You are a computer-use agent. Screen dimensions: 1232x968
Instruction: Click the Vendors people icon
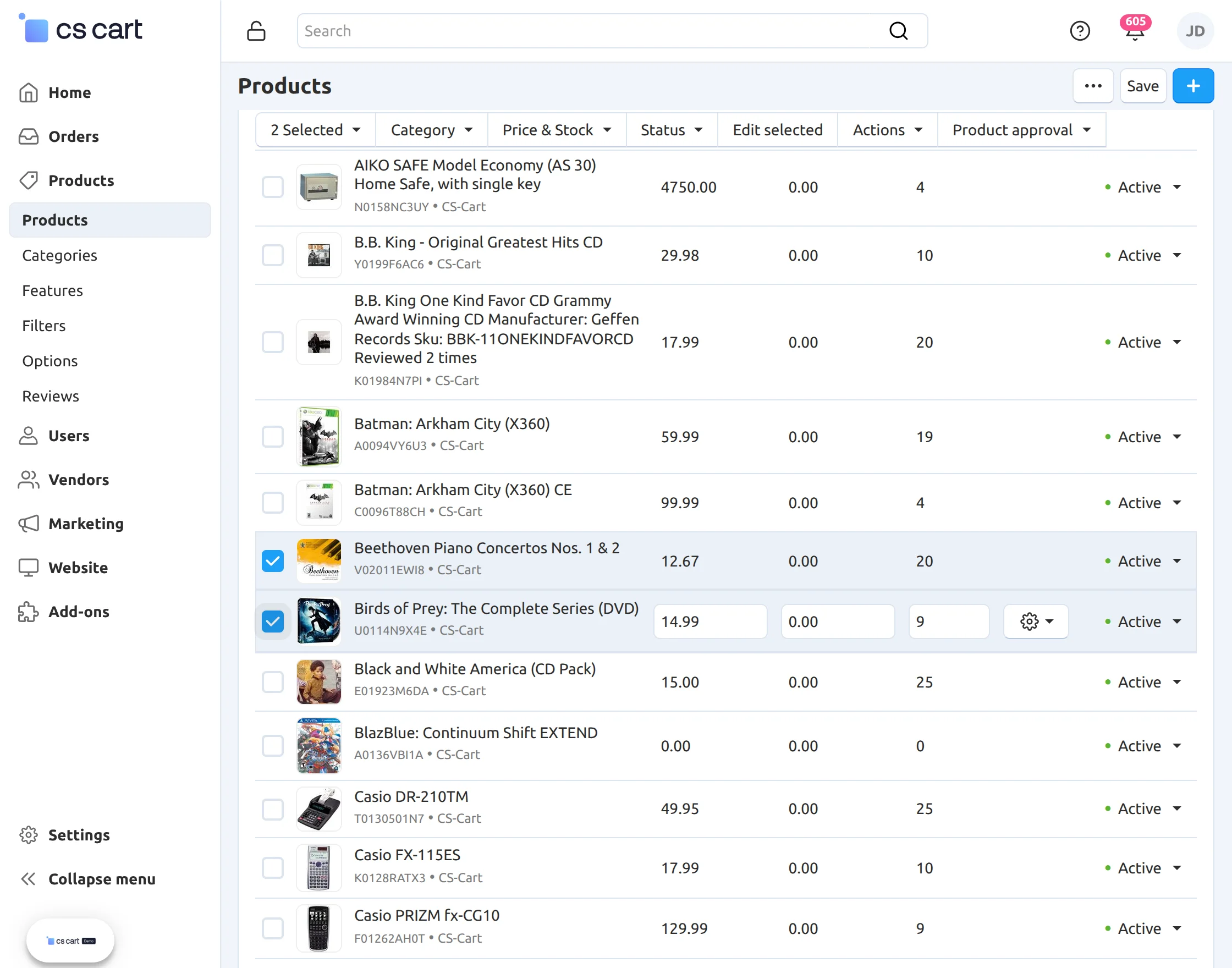click(x=29, y=480)
